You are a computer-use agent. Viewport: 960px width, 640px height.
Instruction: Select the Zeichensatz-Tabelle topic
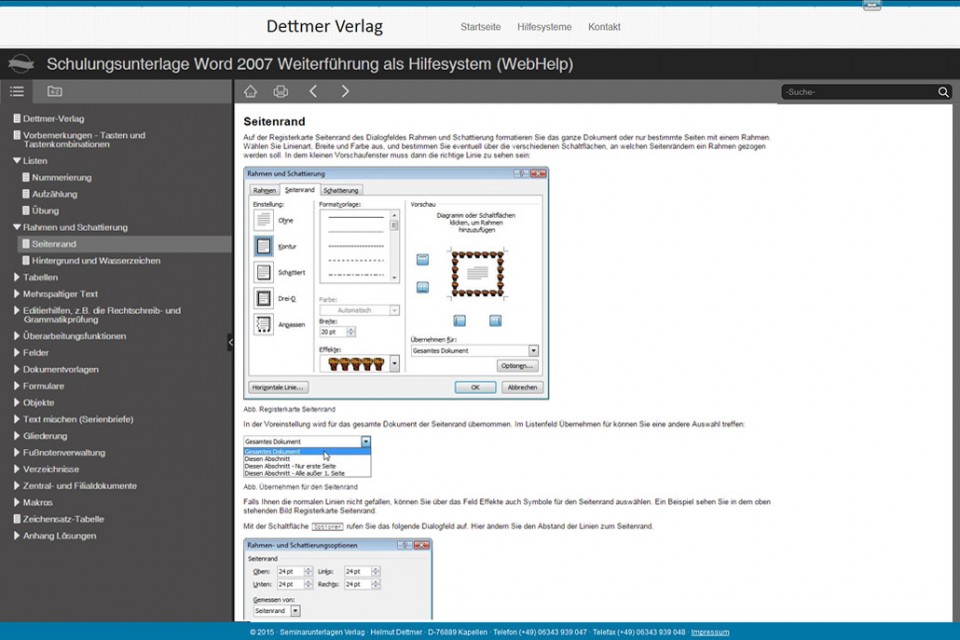(x=63, y=519)
